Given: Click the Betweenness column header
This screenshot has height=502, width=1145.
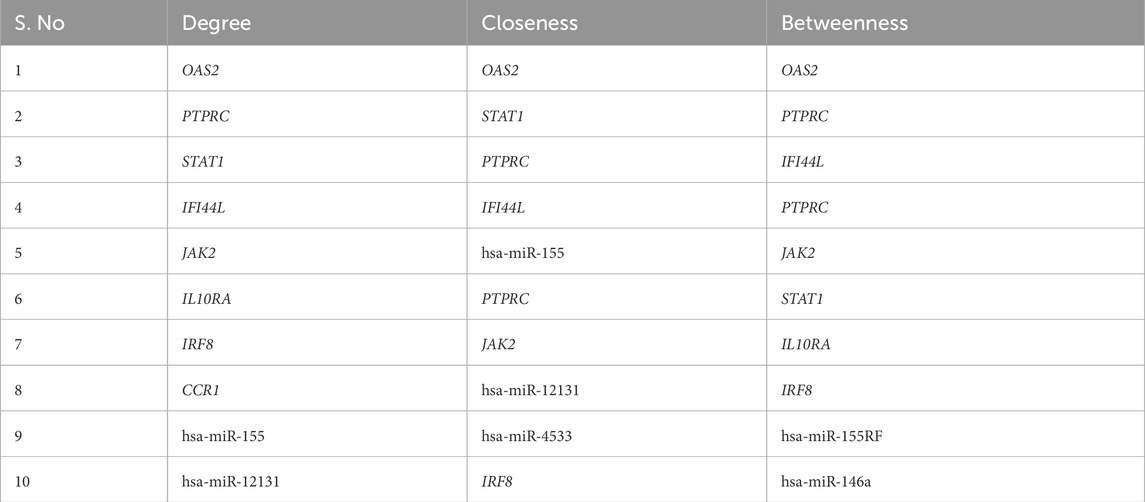Looking at the screenshot, I should [845, 23].
